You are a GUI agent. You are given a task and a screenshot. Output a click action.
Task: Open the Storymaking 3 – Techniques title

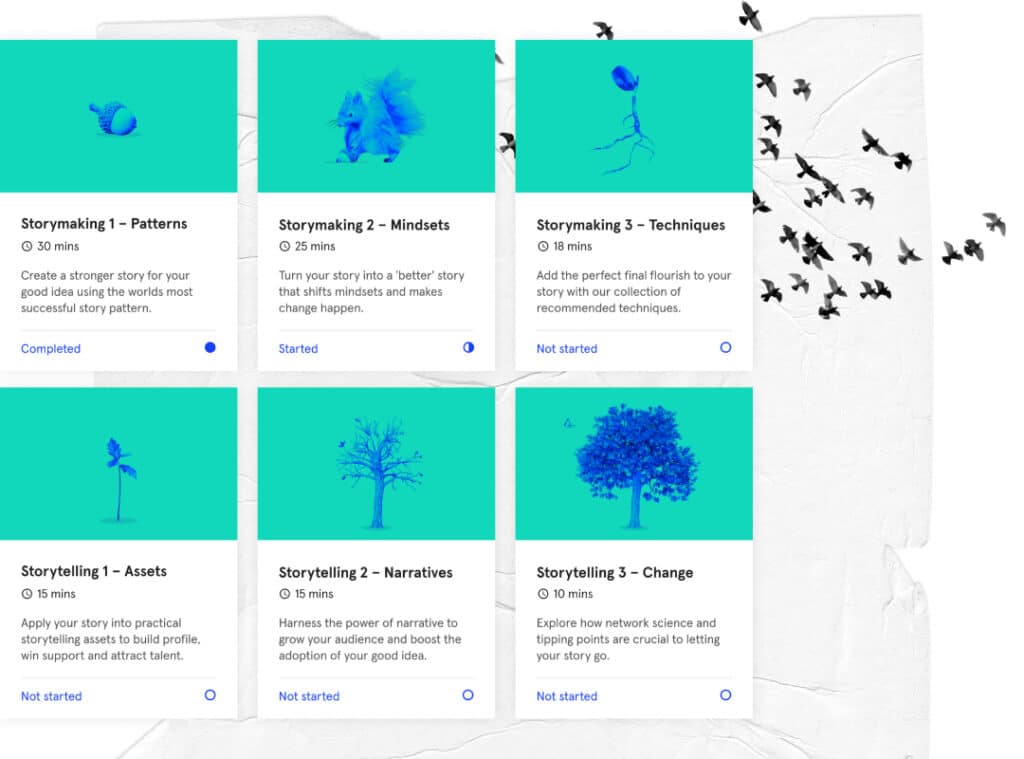pos(631,225)
